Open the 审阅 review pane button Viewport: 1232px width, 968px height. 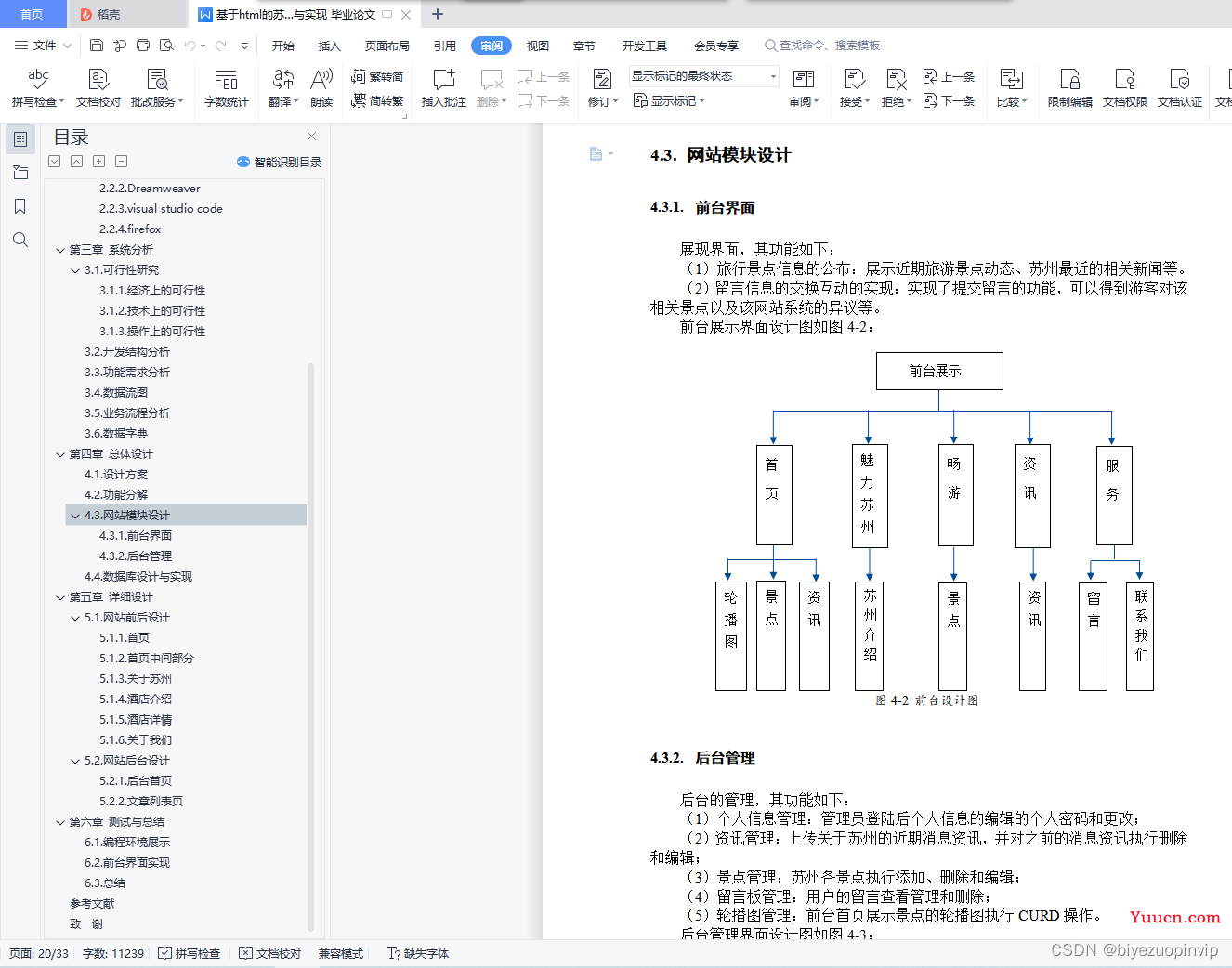click(804, 88)
